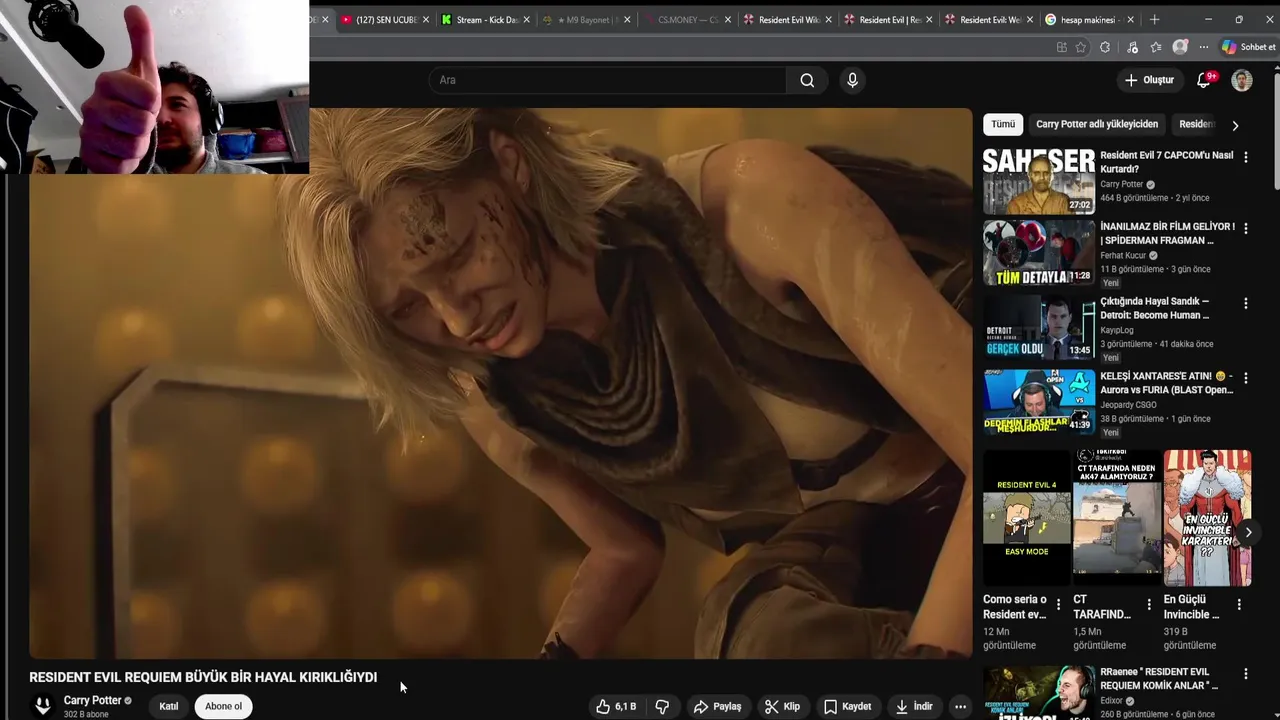Like the video with thumbs-up button

point(616,706)
